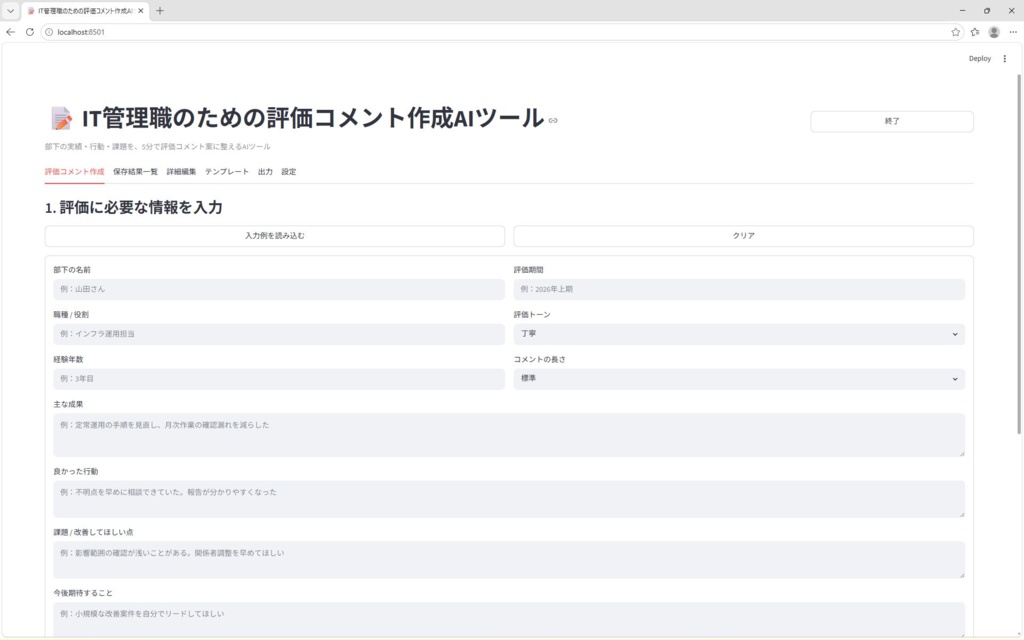Switch to 保存結果一覧 tab
1024x640 pixels.
click(135, 172)
